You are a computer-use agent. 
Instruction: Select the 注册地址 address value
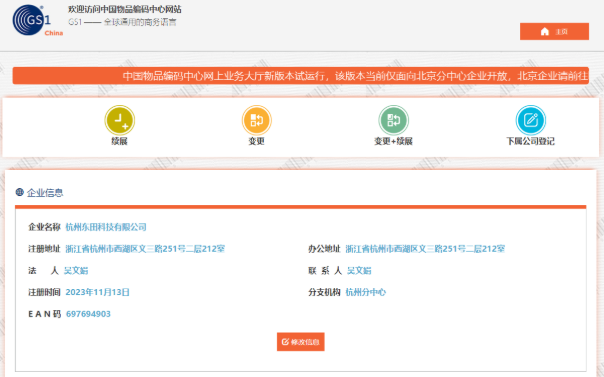click(145, 249)
